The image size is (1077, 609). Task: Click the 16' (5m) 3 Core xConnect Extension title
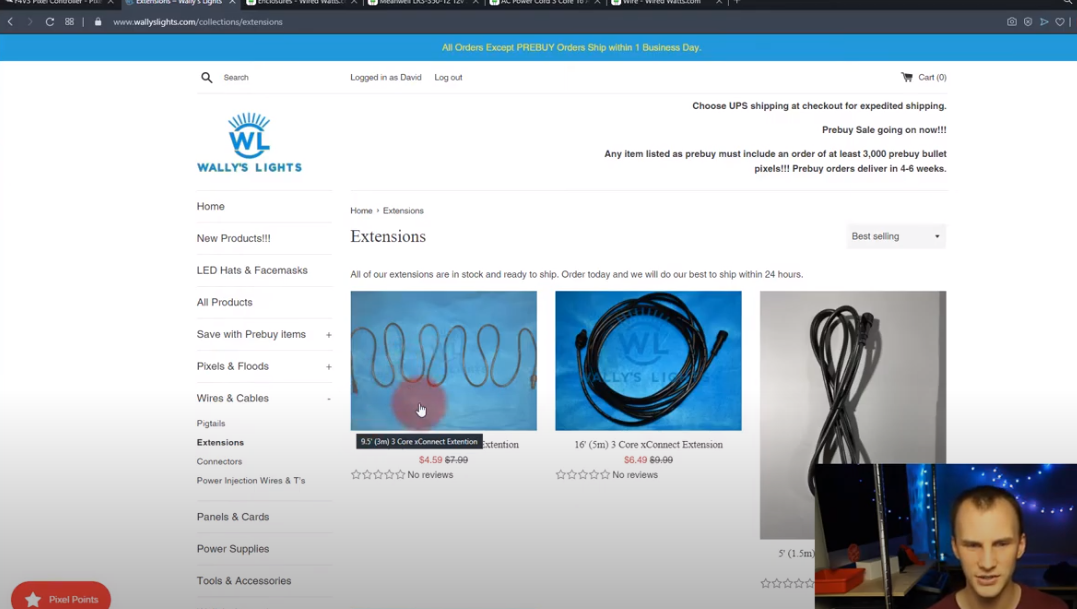[648, 445]
